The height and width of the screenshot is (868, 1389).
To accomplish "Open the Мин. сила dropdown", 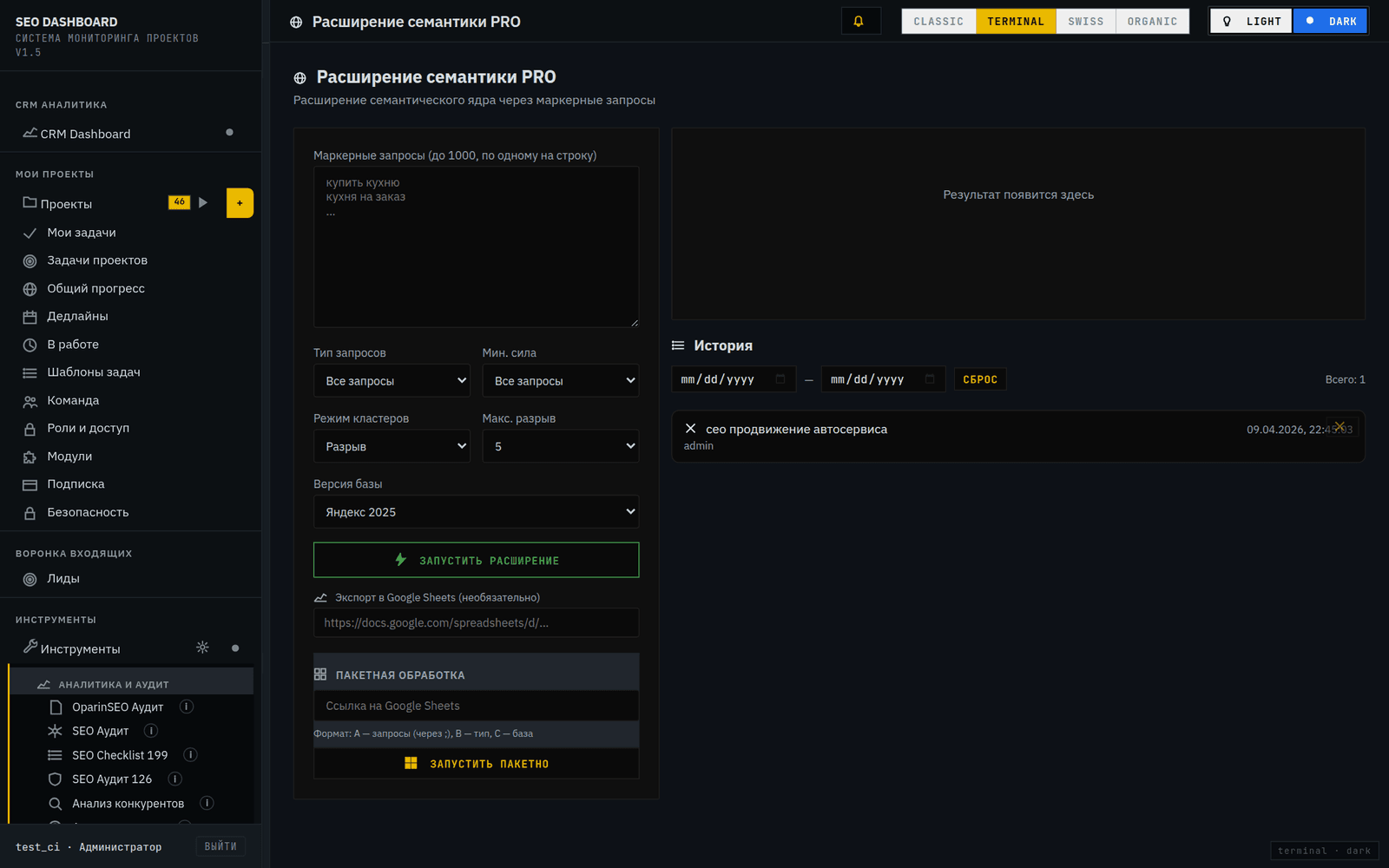I will coord(561,380).
